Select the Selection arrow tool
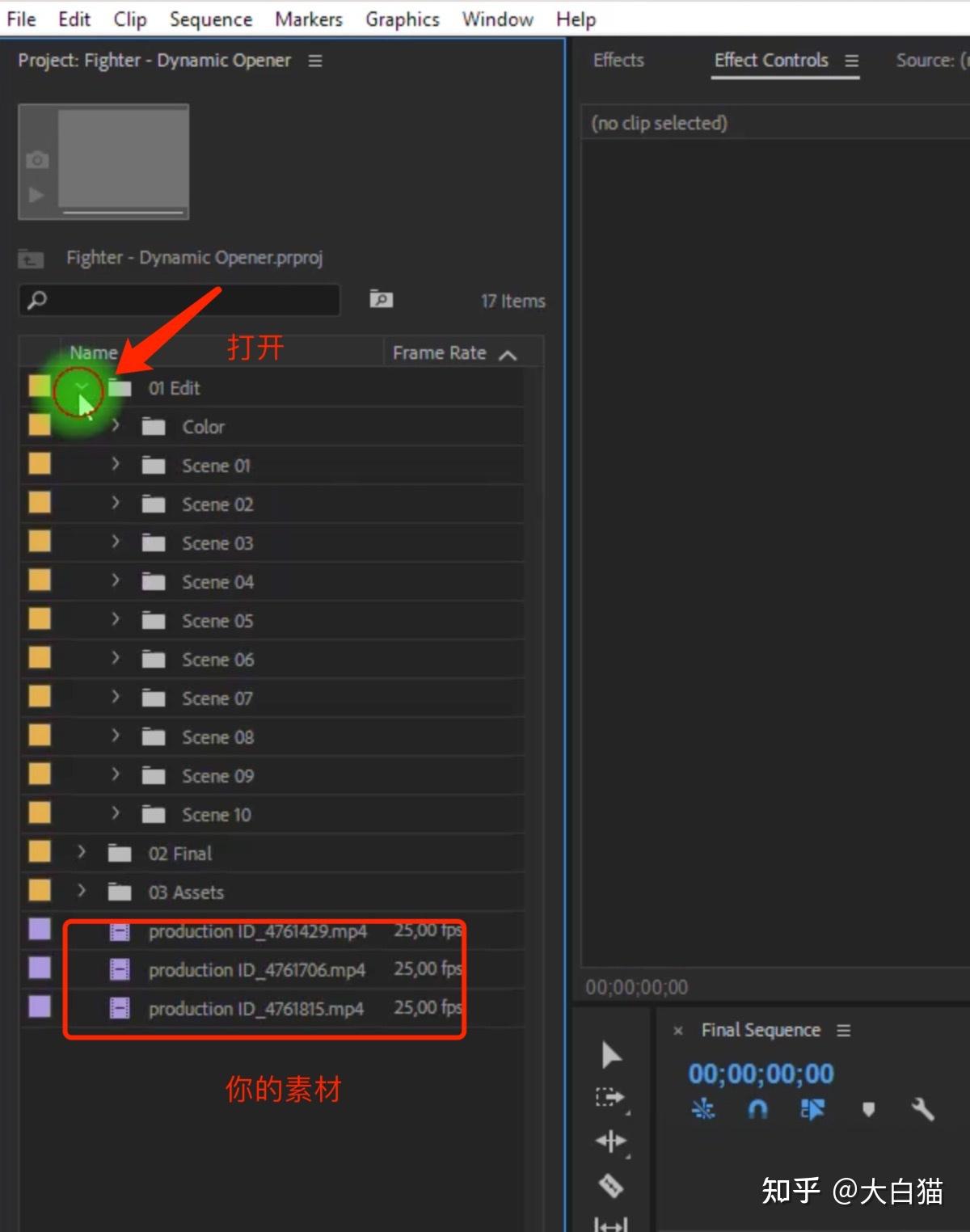This screenshot has height=1232, width=970. point(612,1054)
